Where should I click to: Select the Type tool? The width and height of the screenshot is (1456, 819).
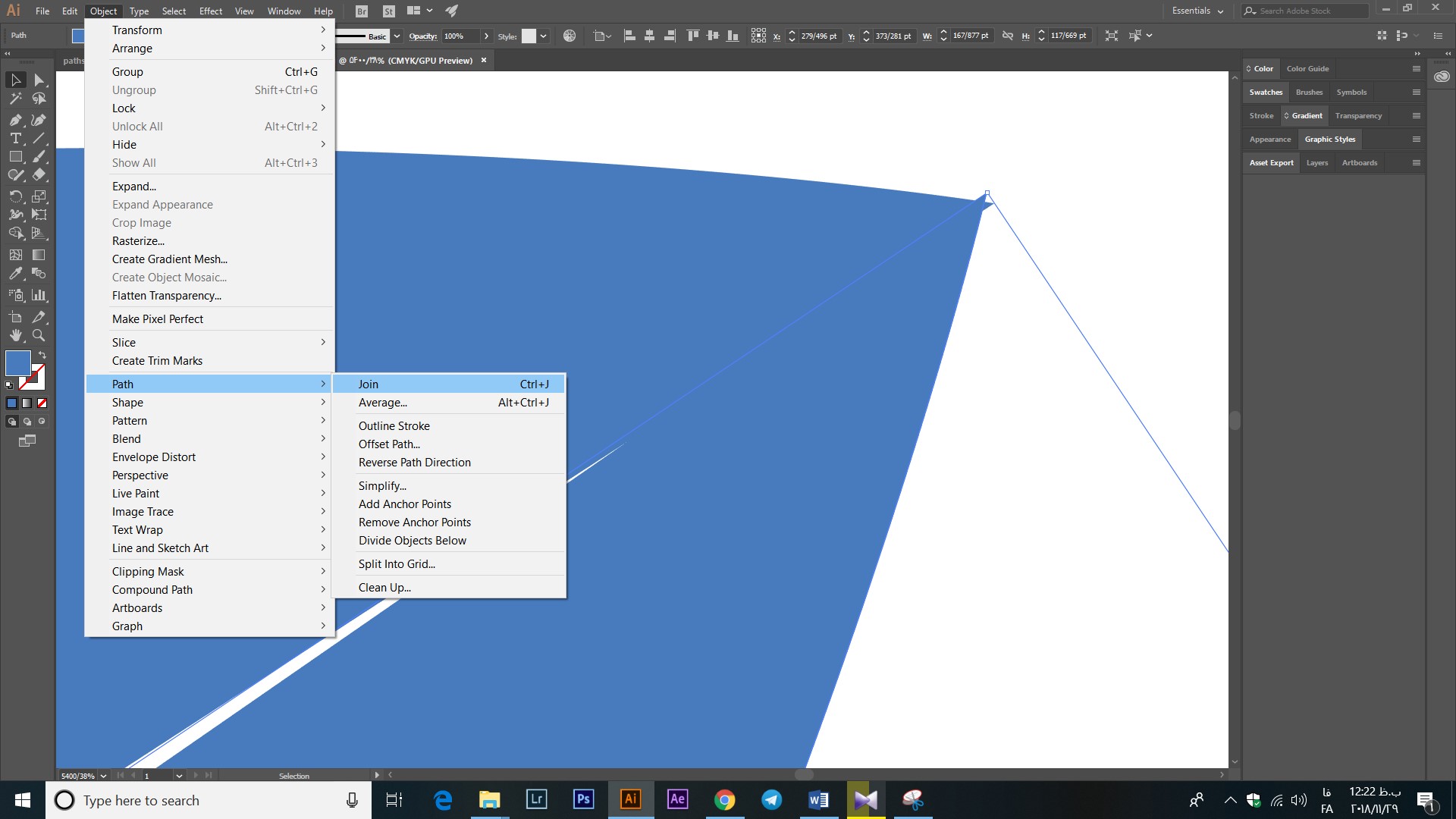15,138
